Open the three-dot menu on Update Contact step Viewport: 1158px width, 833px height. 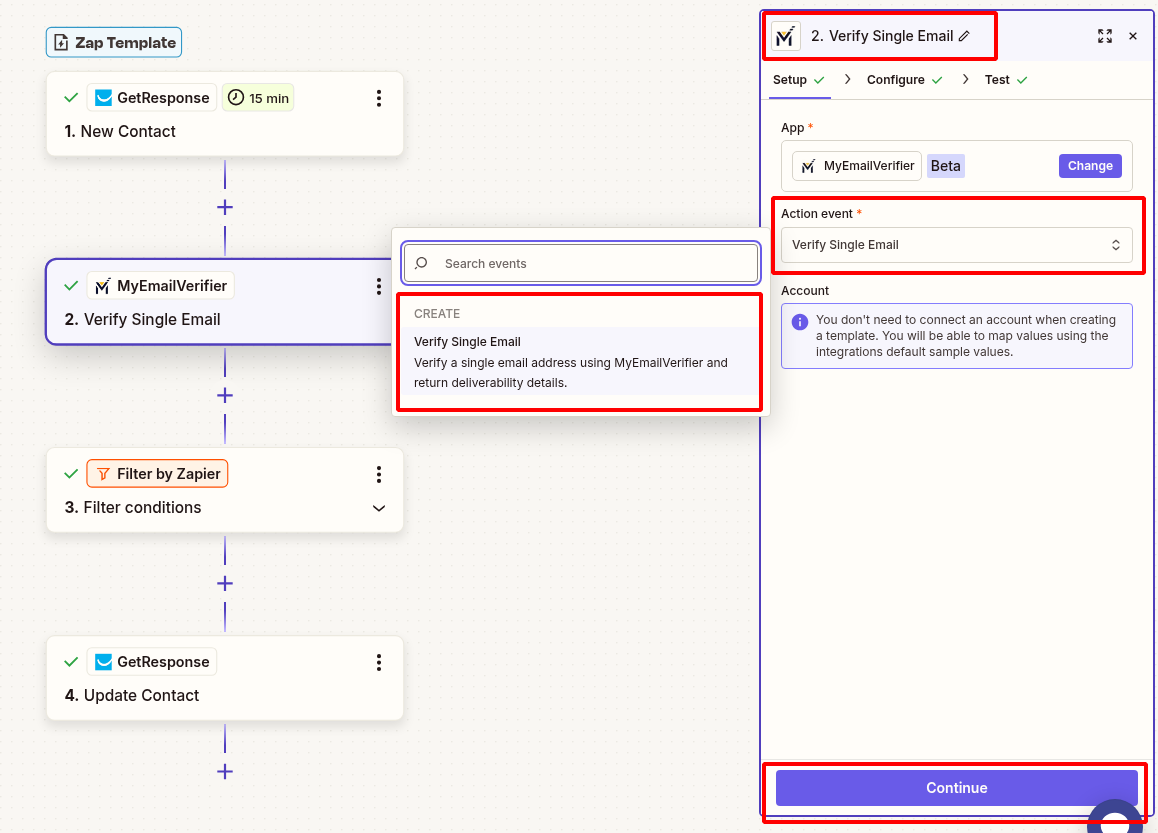(x=378, y=662)
